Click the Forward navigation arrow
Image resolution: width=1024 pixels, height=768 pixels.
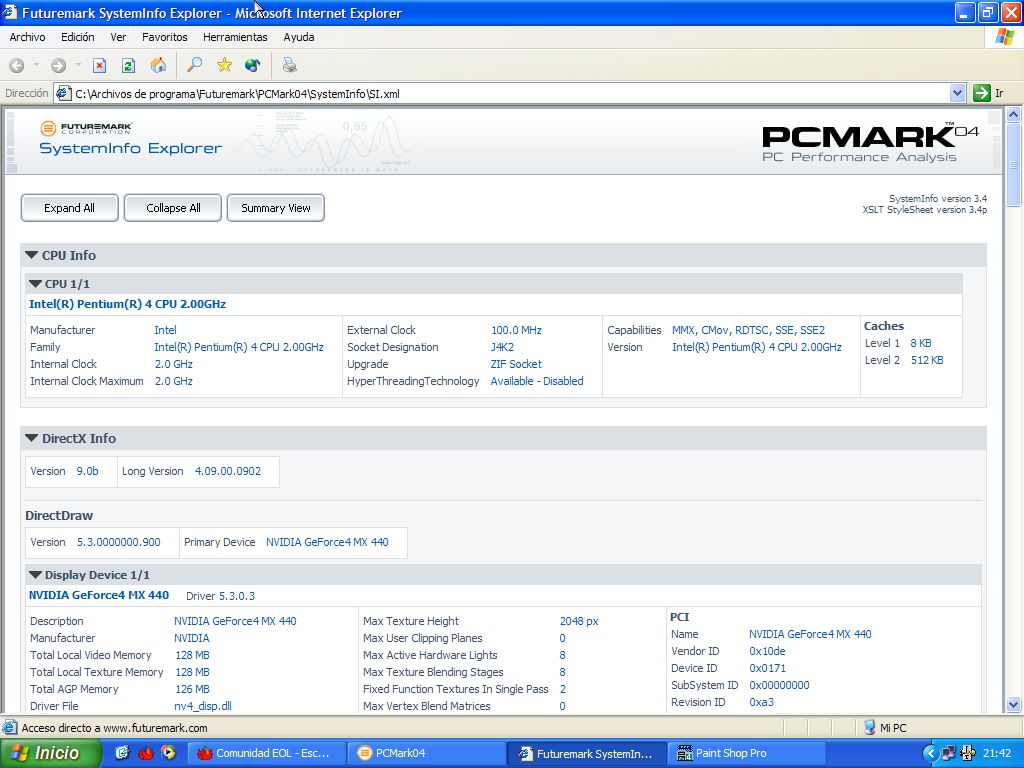pos(58,65)
